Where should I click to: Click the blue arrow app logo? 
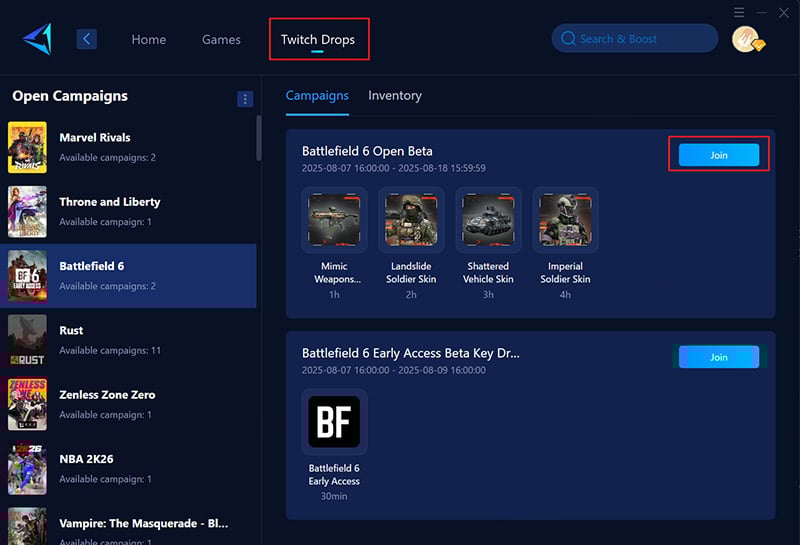pos(38,39)
